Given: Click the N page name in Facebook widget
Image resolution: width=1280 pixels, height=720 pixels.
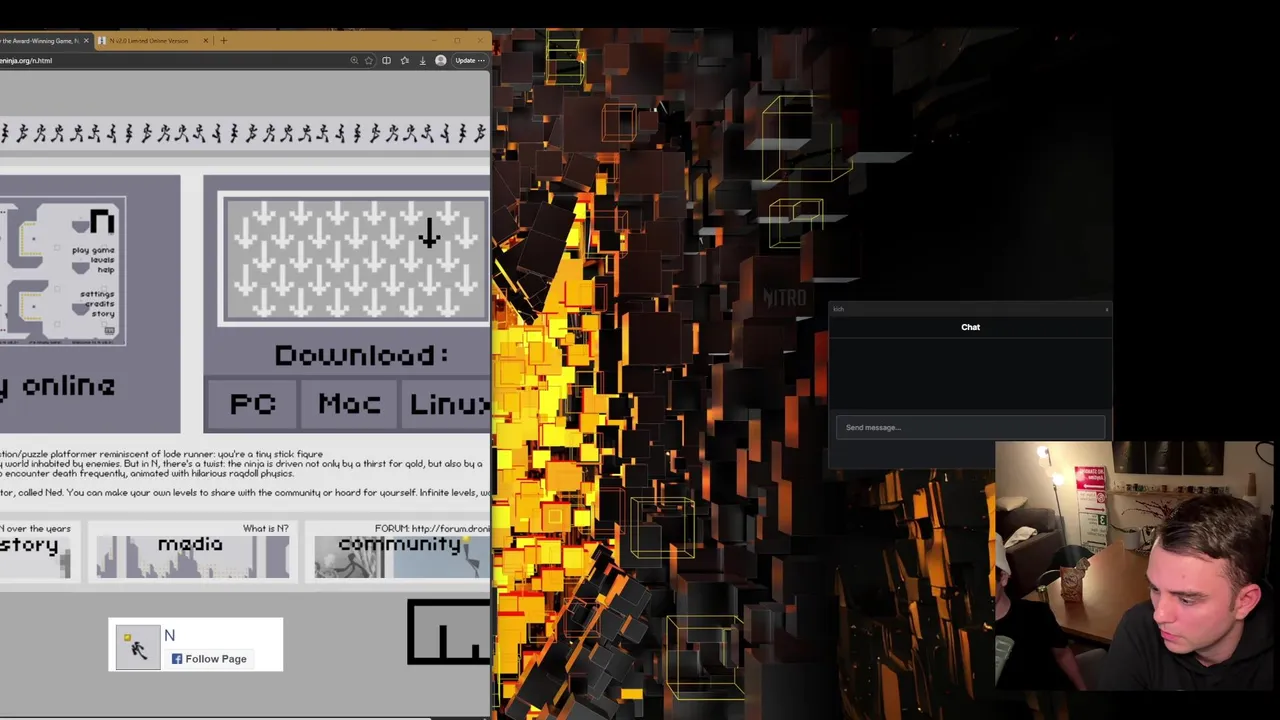Looking at the screenshot, I should (169, 635).
